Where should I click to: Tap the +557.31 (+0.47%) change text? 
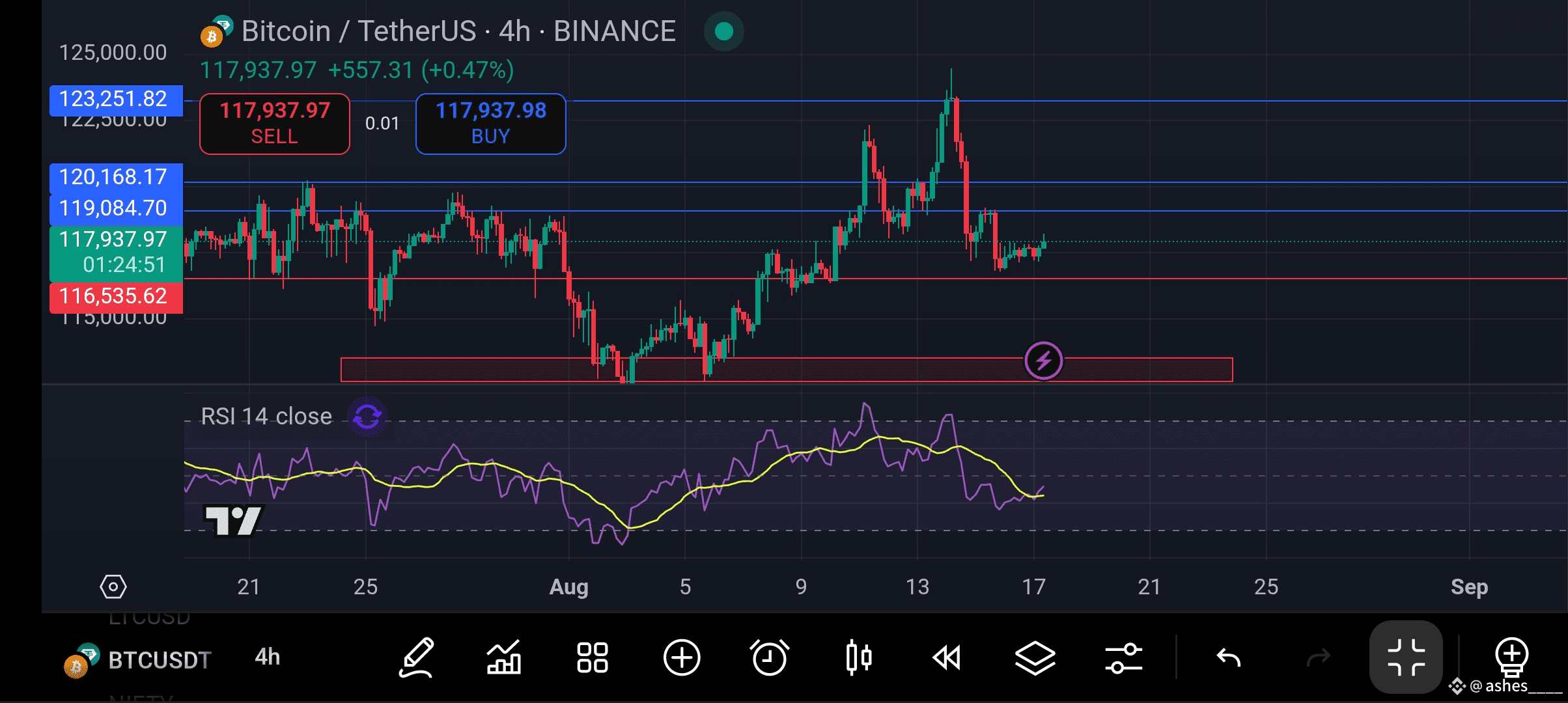click(x=421, y=70)
